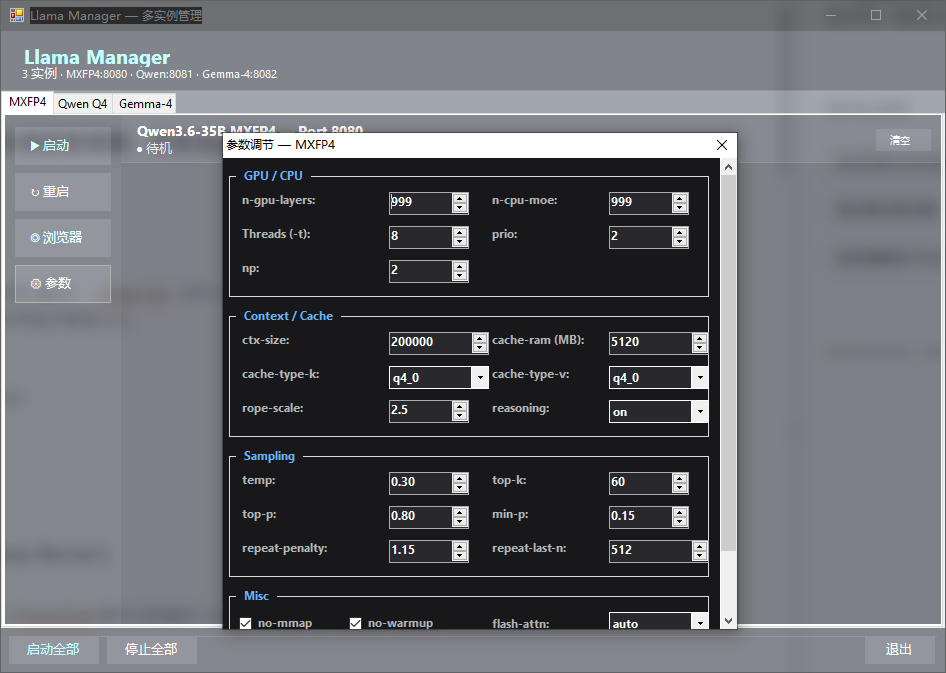
Task: Increase n-gpu-layers with up arrow
Action: (x=460, y=198)
